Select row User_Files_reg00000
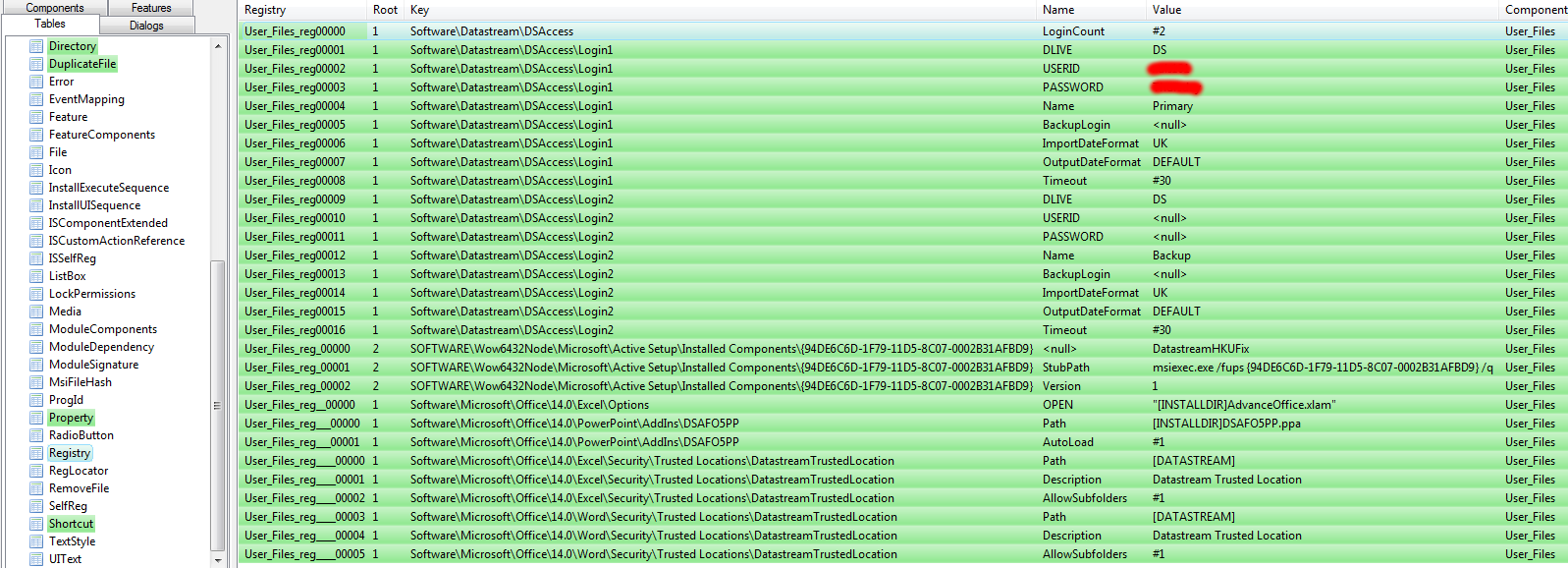1568x568 pixels. 902,31
